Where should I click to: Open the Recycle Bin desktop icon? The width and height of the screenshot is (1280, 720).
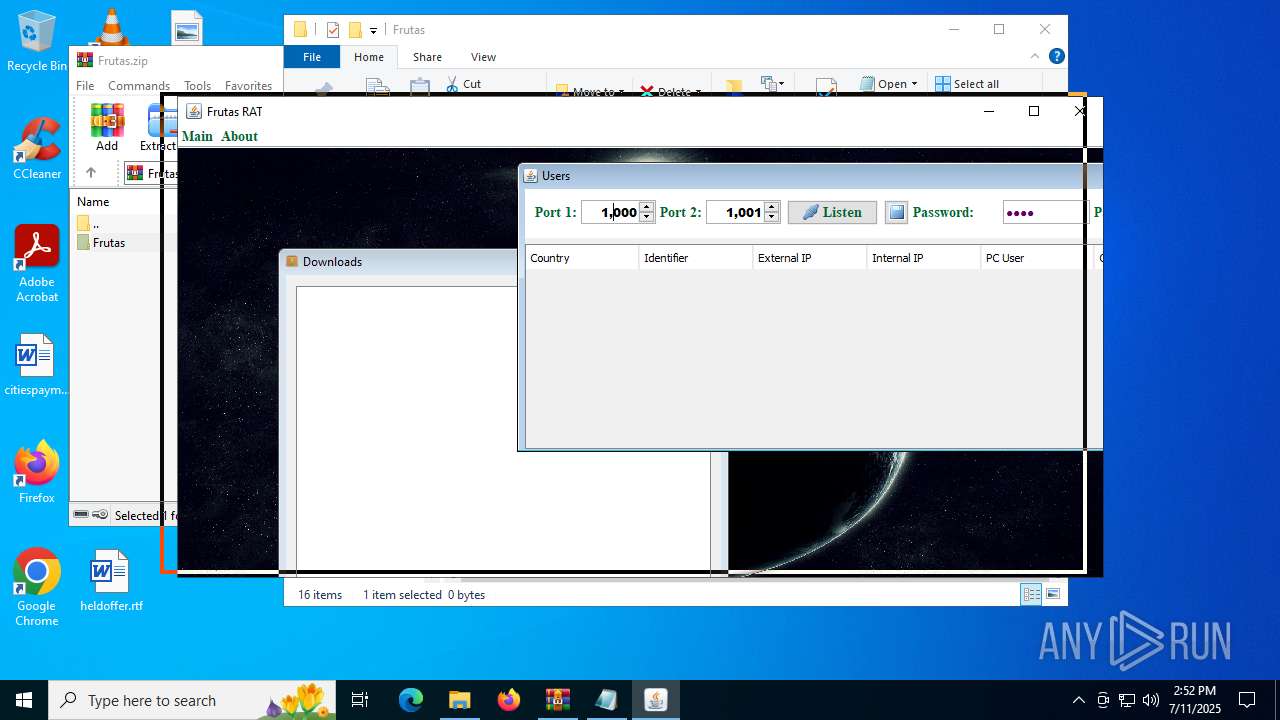click(37, 42)
